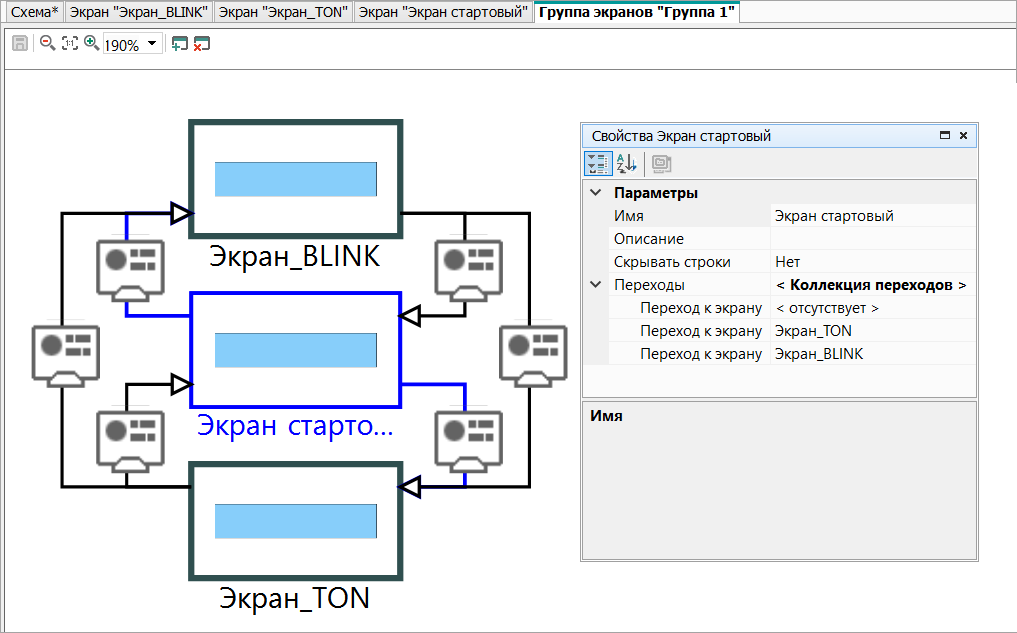Open the Экран "Экран_BLINK" tab
Image resolution: width=1017 pixels, height=633 pixels.
click(x=140, y=12)
